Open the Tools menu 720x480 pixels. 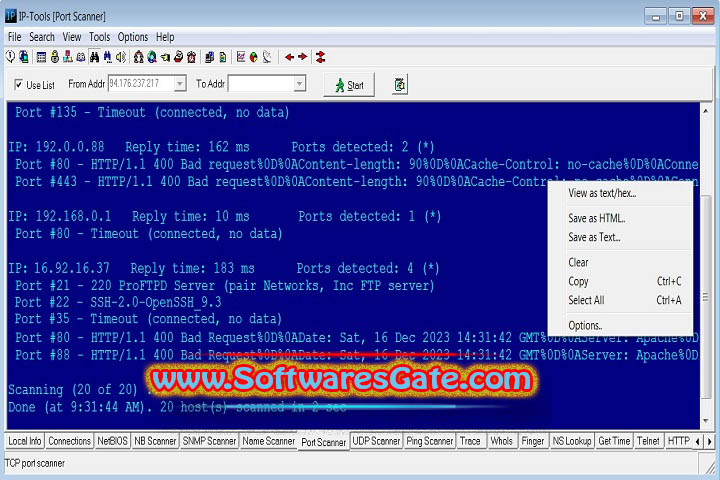(x=99, y=37)
